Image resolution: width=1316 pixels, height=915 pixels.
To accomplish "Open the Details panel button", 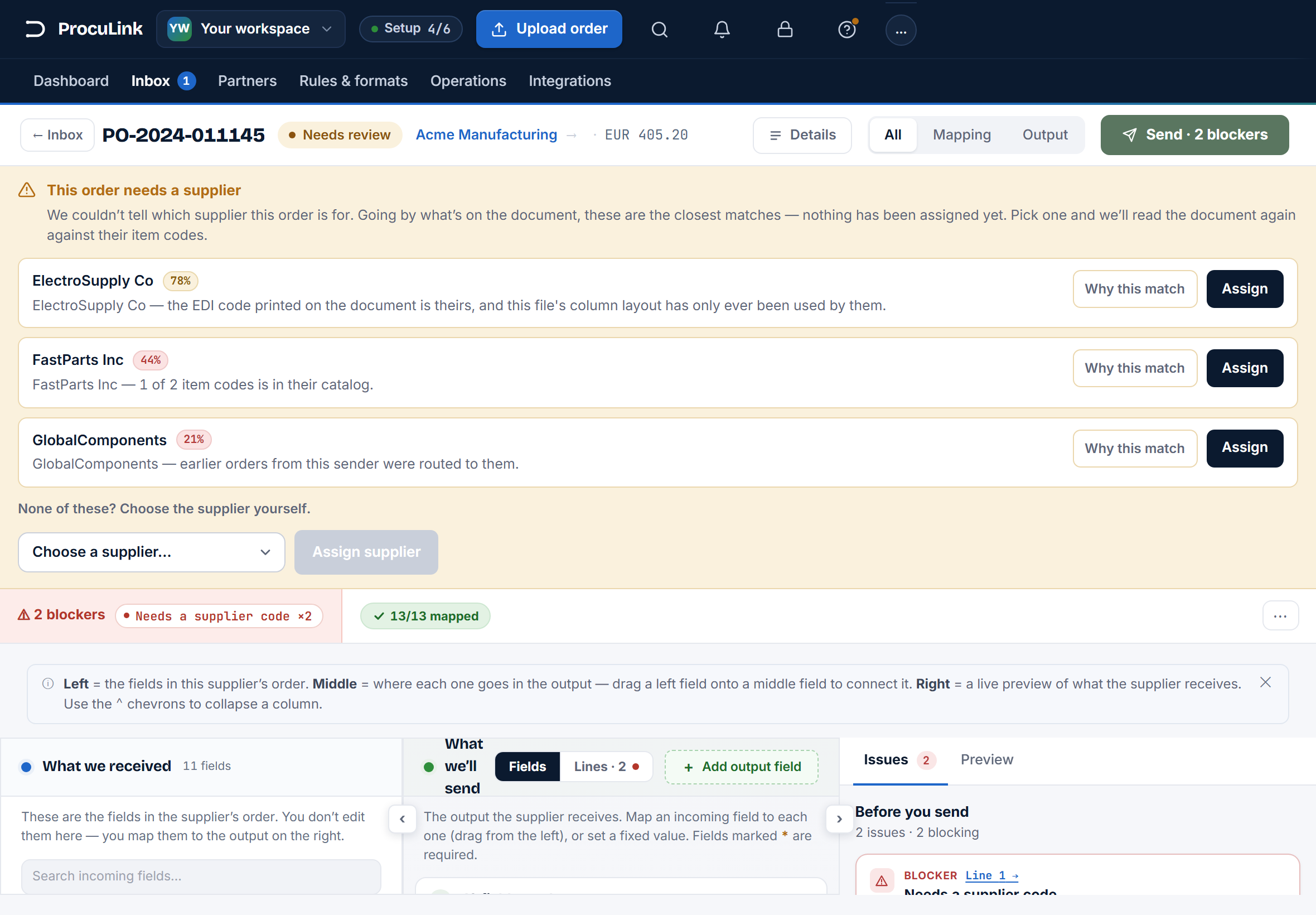I will click(802, 136).
